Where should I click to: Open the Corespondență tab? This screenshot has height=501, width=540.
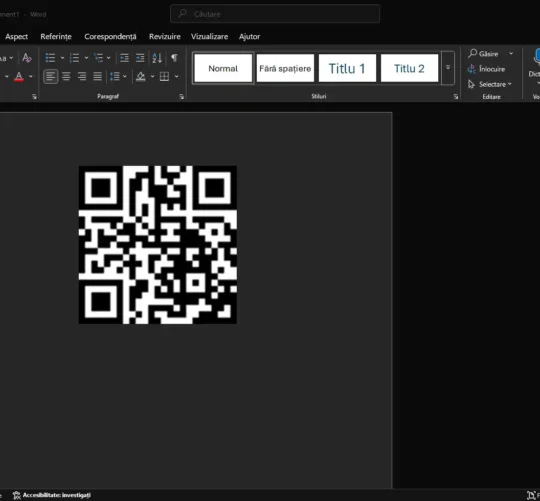(110, 36)
